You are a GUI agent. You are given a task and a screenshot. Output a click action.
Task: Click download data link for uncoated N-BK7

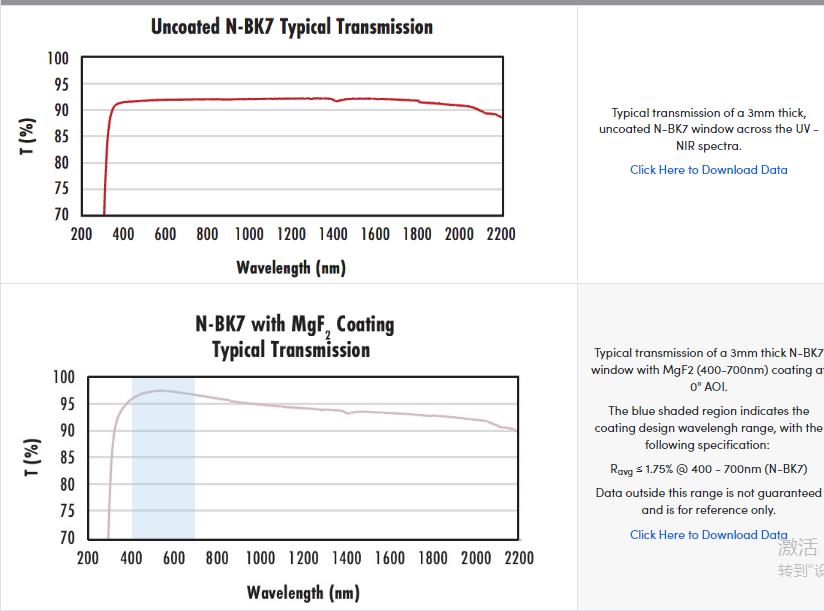[708, 170]
